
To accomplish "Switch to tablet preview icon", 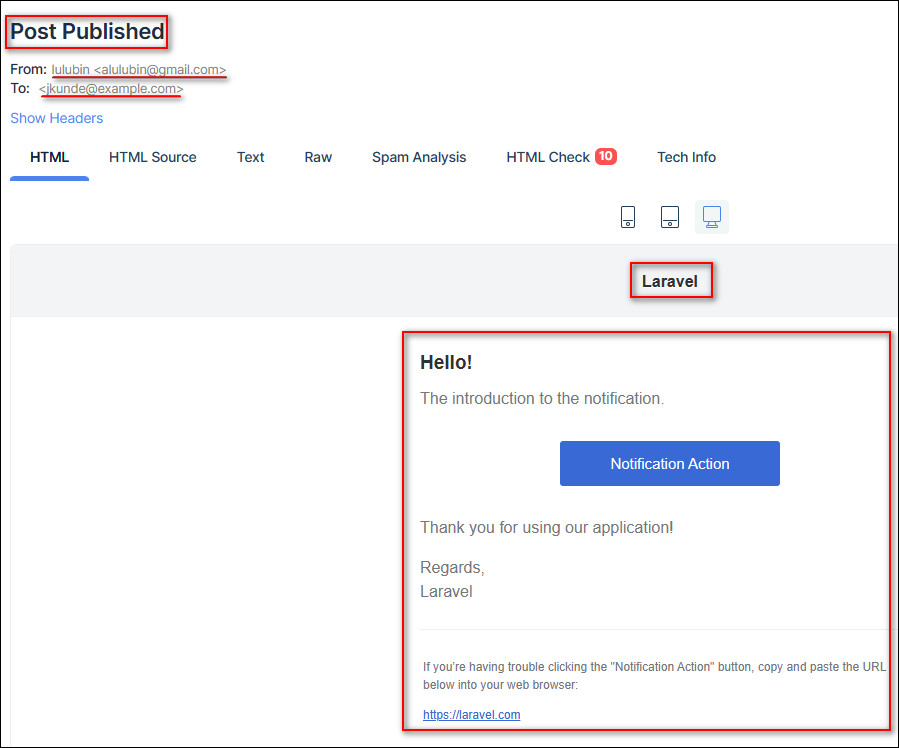I will 670,217.
